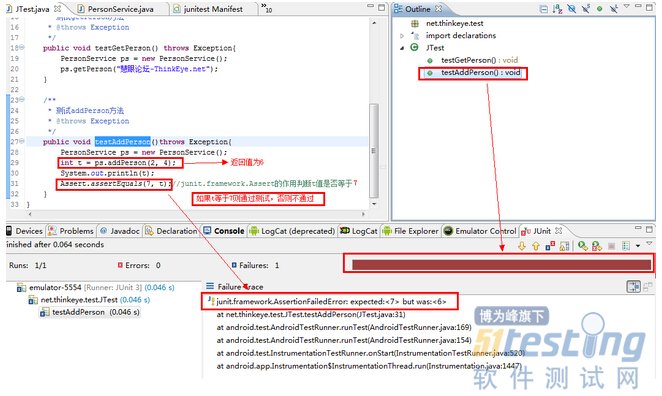
Task: Minimize the bottom JUnit panel
Action: 638,228
